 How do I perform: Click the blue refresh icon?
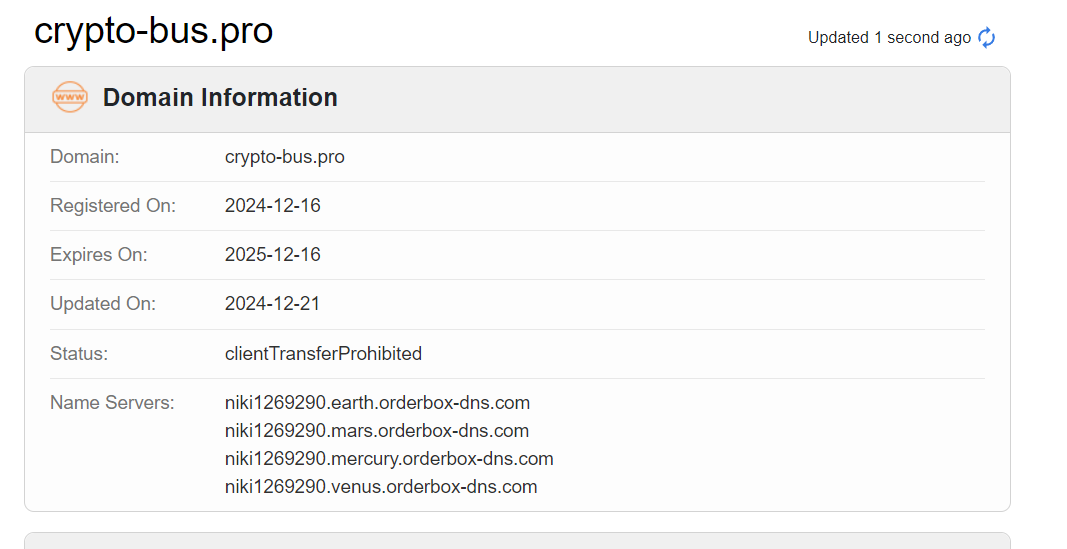click(x=987, y=38)
